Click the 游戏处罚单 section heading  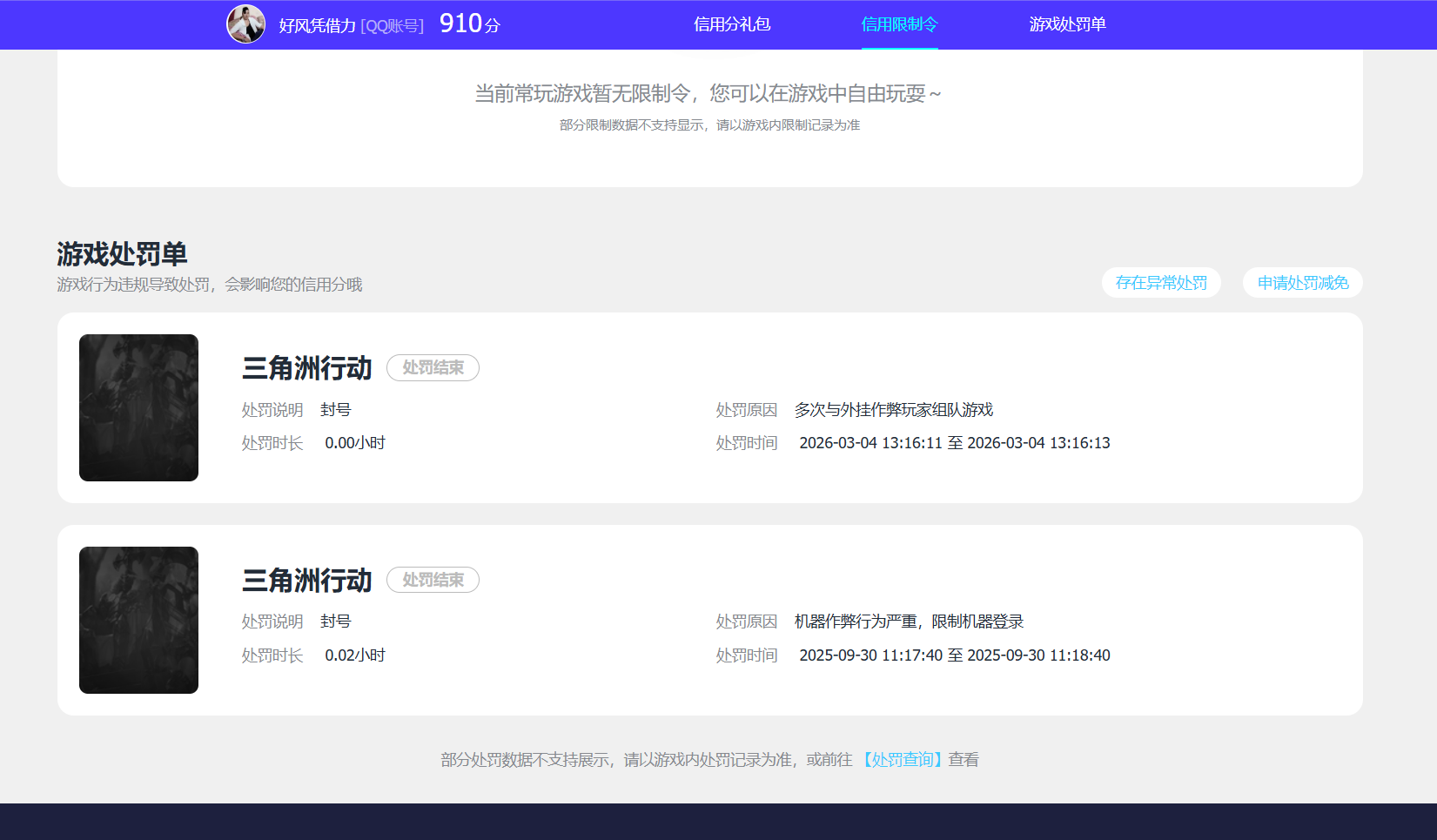tap(123, 254)
